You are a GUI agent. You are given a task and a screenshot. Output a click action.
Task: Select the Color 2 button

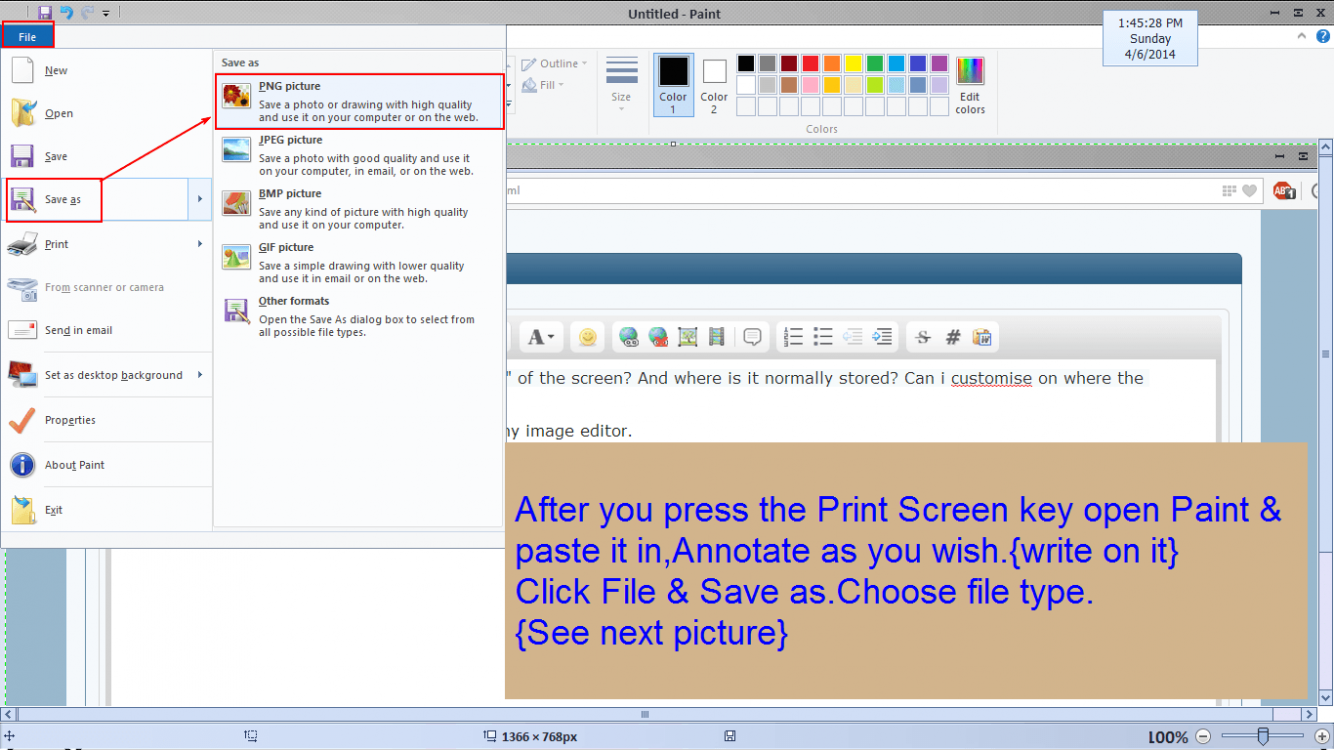[x=714, y=85]
